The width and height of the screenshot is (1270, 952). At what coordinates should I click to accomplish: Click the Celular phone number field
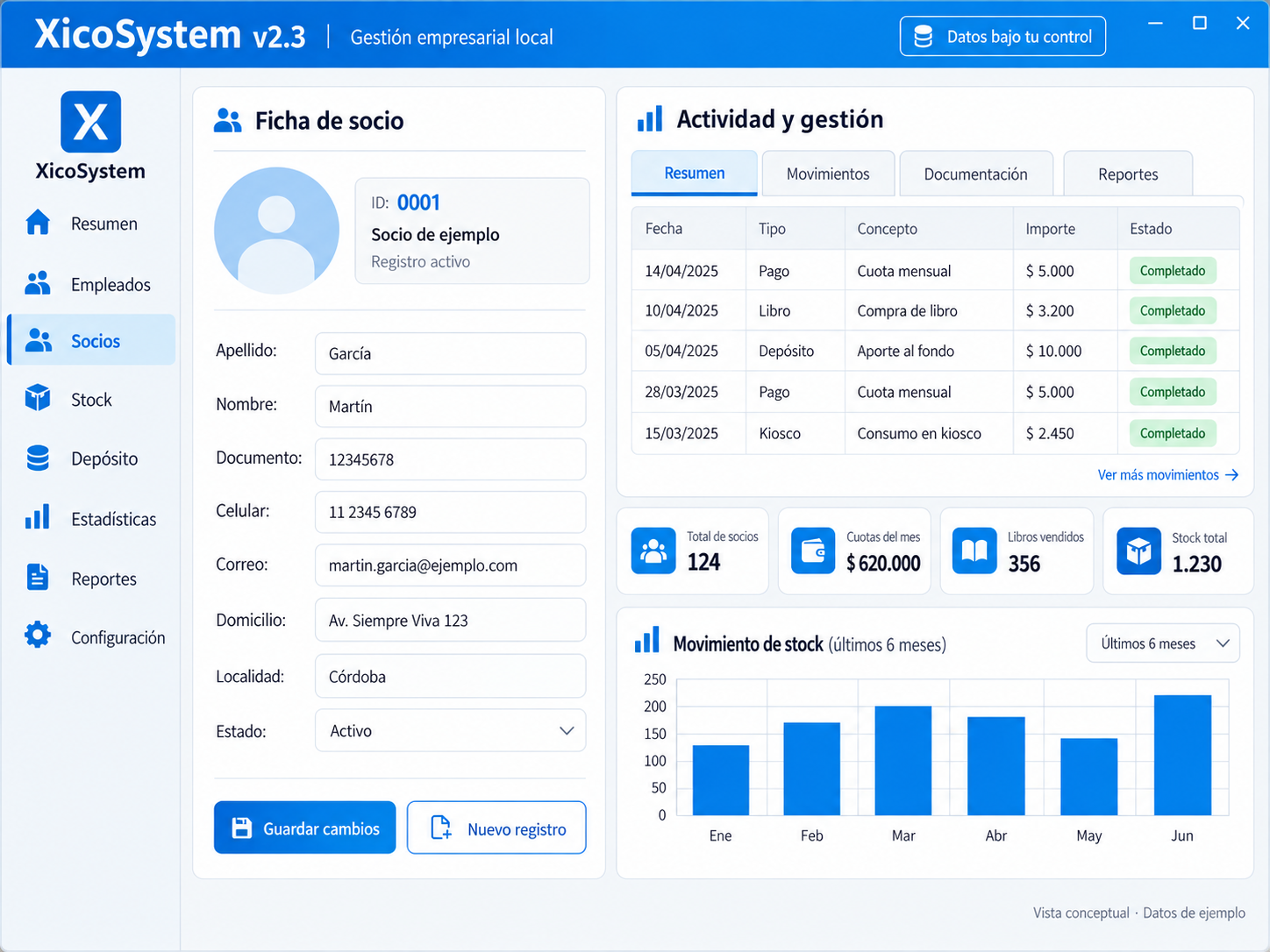tap(450, 512)
